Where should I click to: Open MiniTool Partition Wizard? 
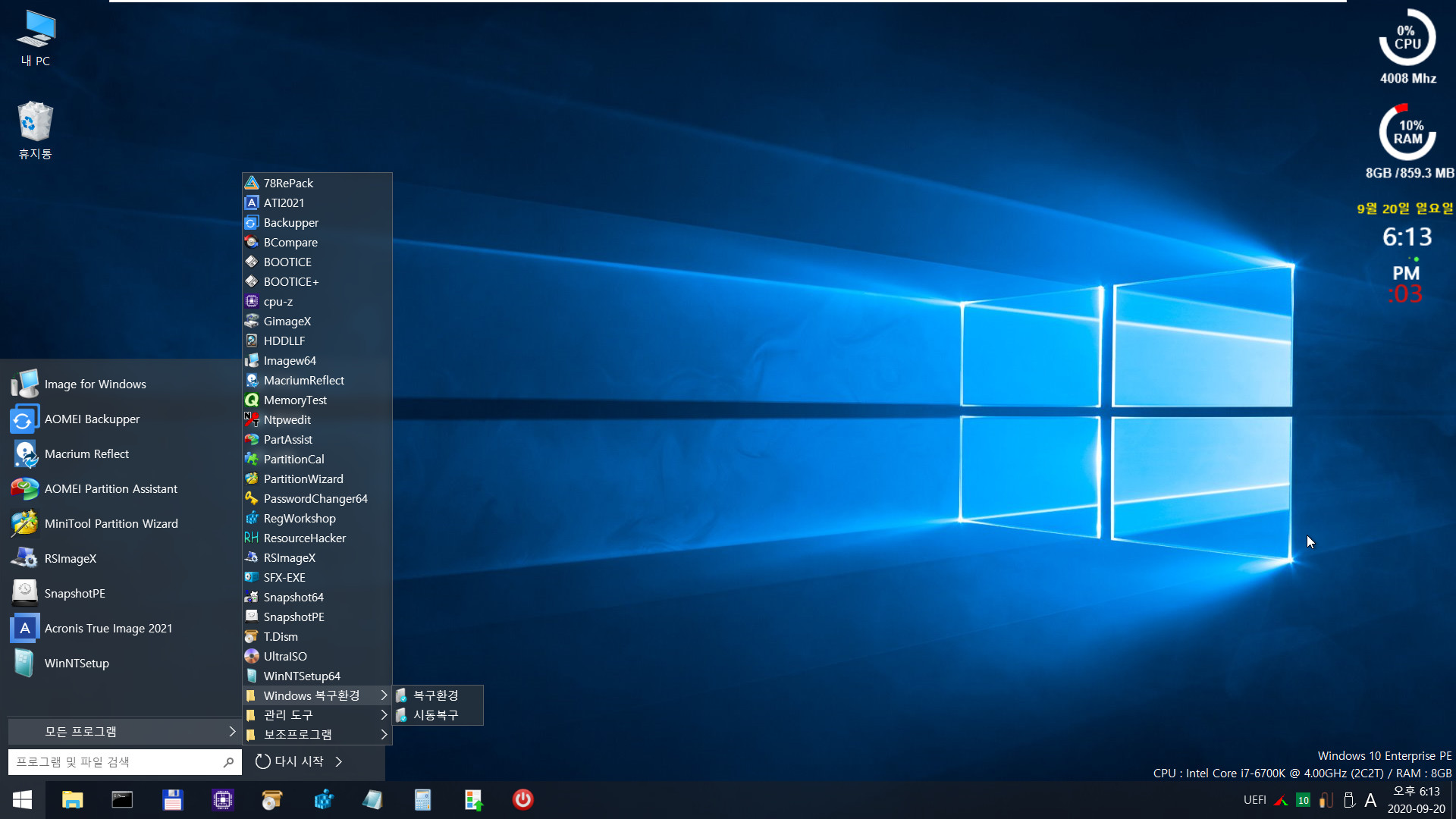coord(111,523)
